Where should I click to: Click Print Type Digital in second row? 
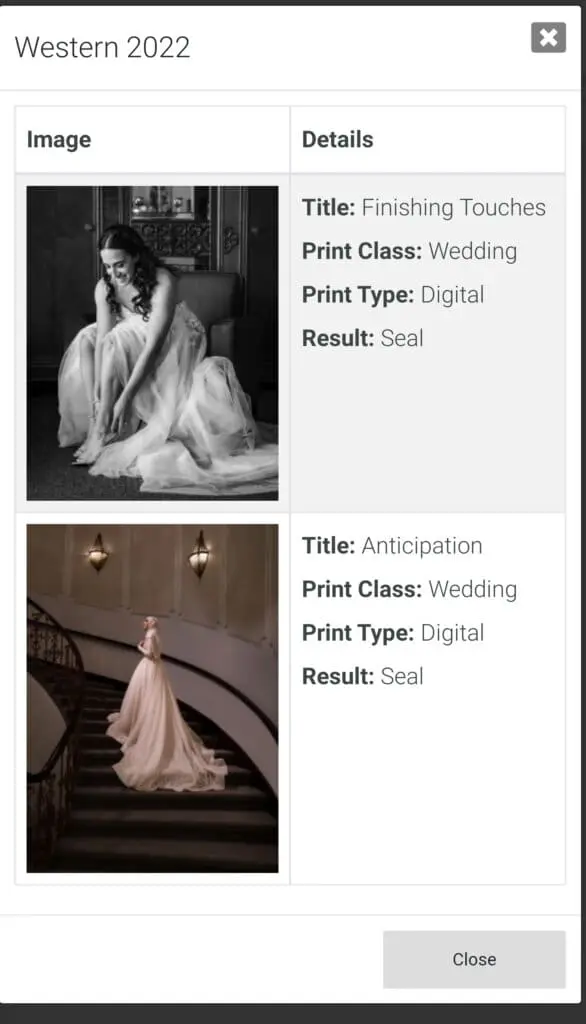(393, 633)
